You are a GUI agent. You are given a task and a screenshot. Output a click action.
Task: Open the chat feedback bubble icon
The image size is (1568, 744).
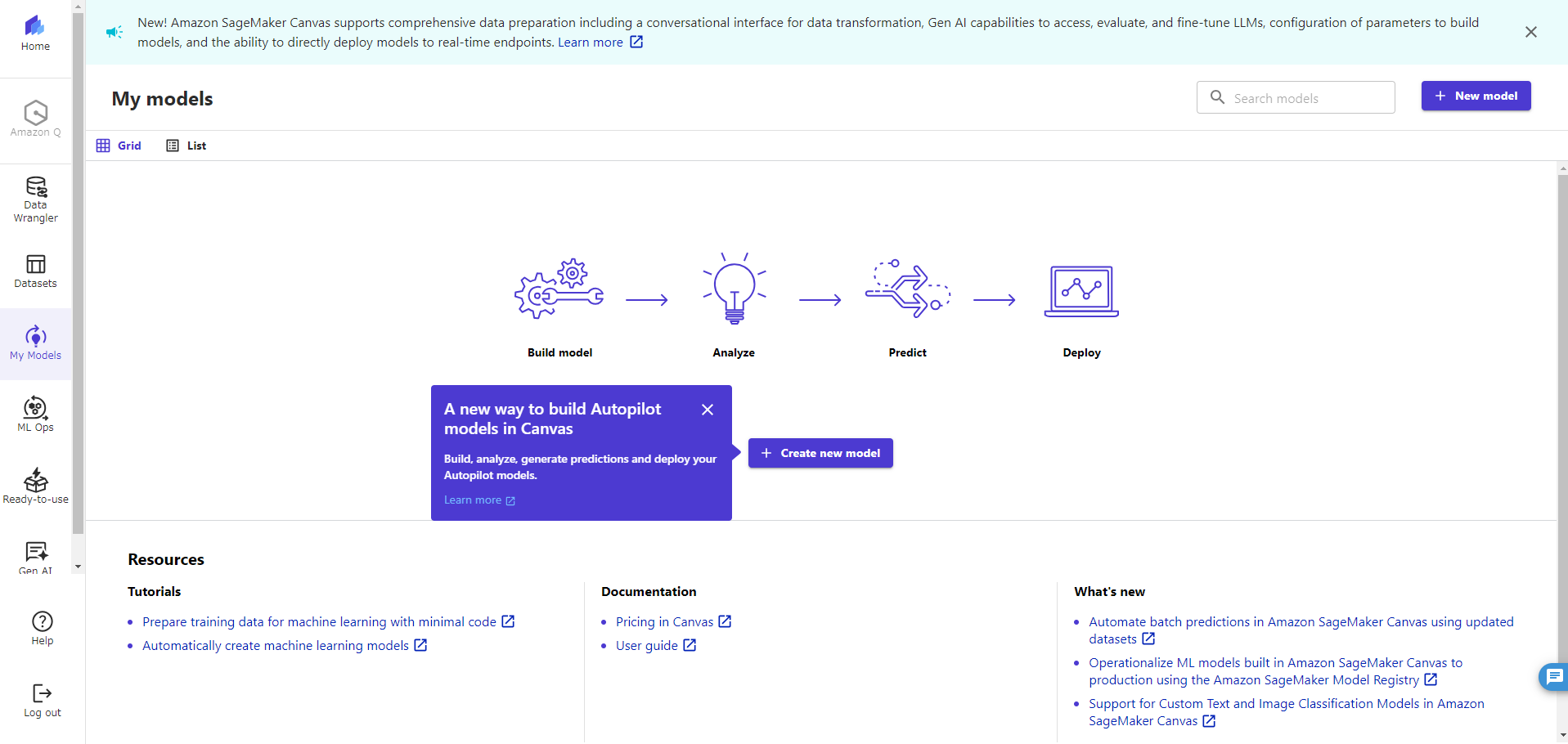1554,676
